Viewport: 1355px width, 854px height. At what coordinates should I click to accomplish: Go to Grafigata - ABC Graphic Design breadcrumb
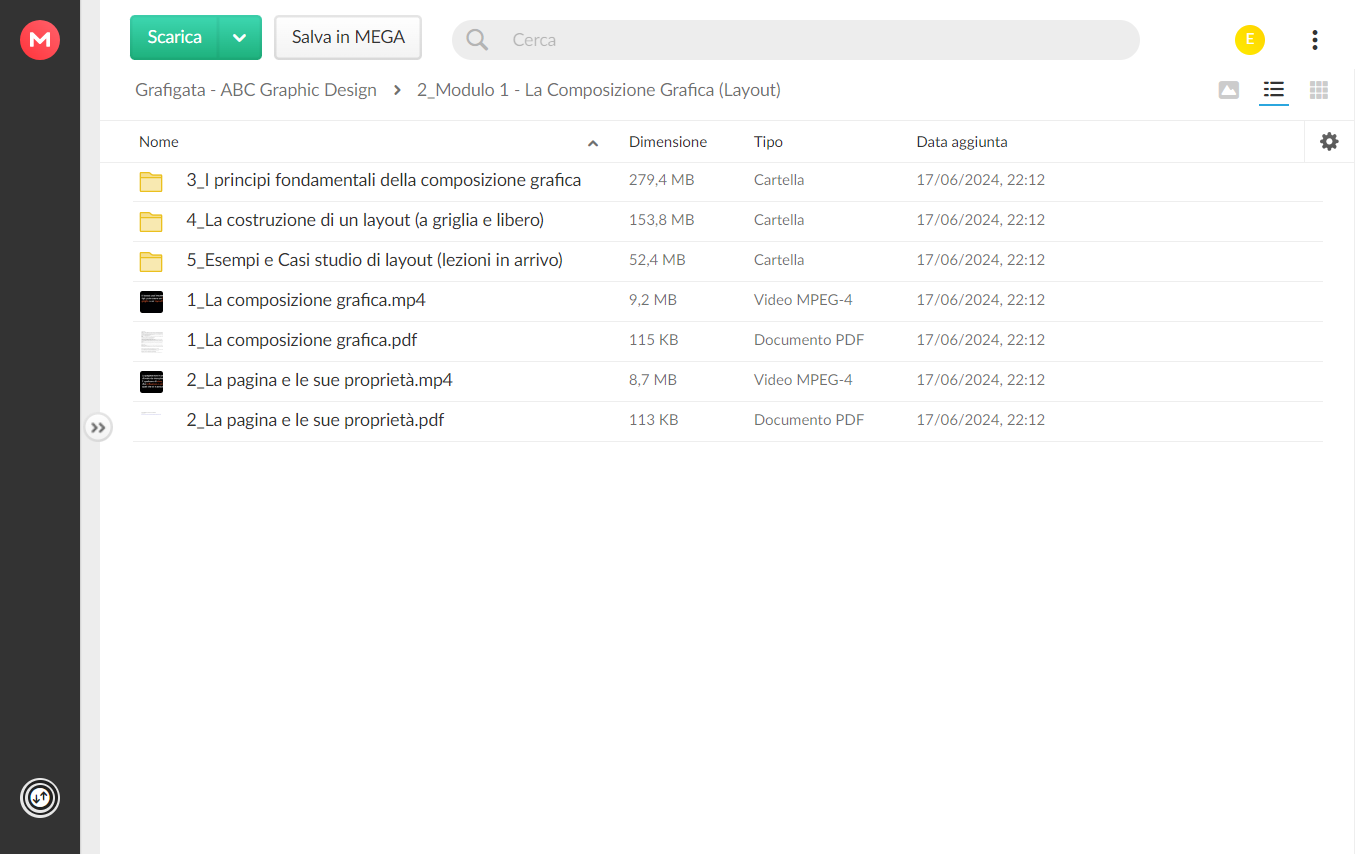coord(256,90)
